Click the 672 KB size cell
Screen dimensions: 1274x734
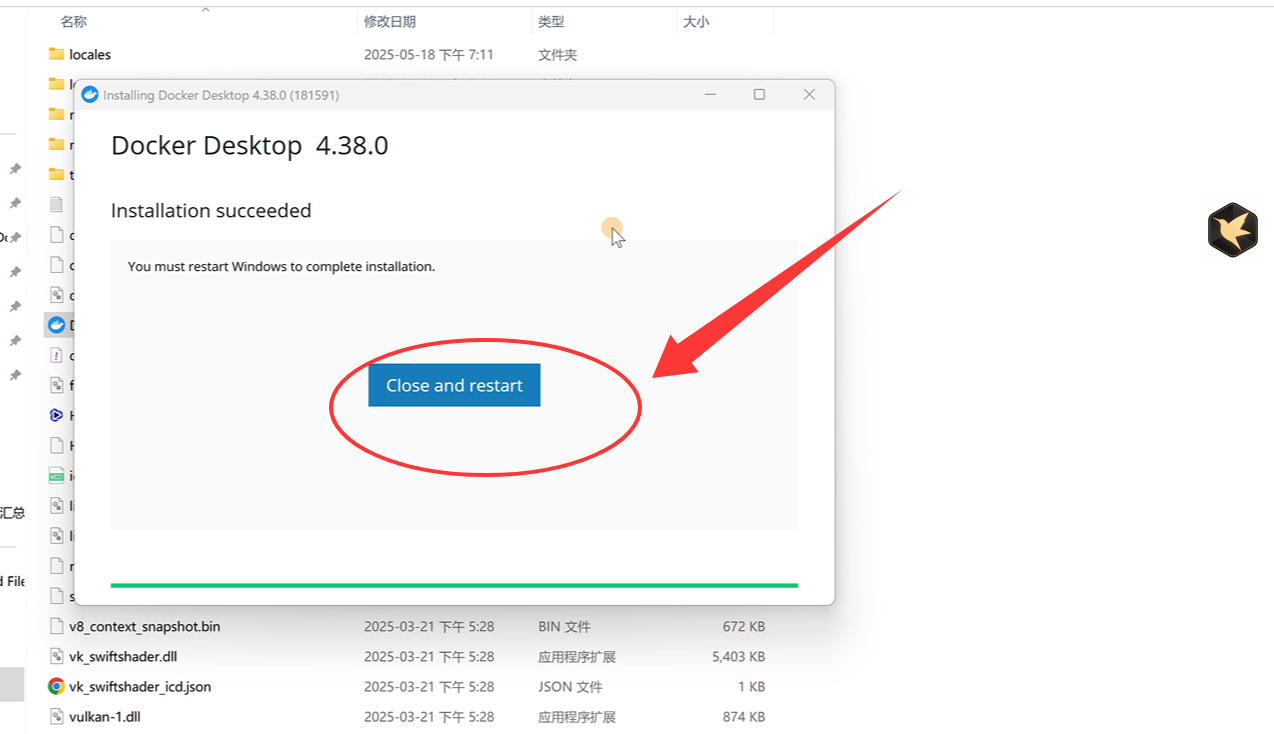(744, 627)
